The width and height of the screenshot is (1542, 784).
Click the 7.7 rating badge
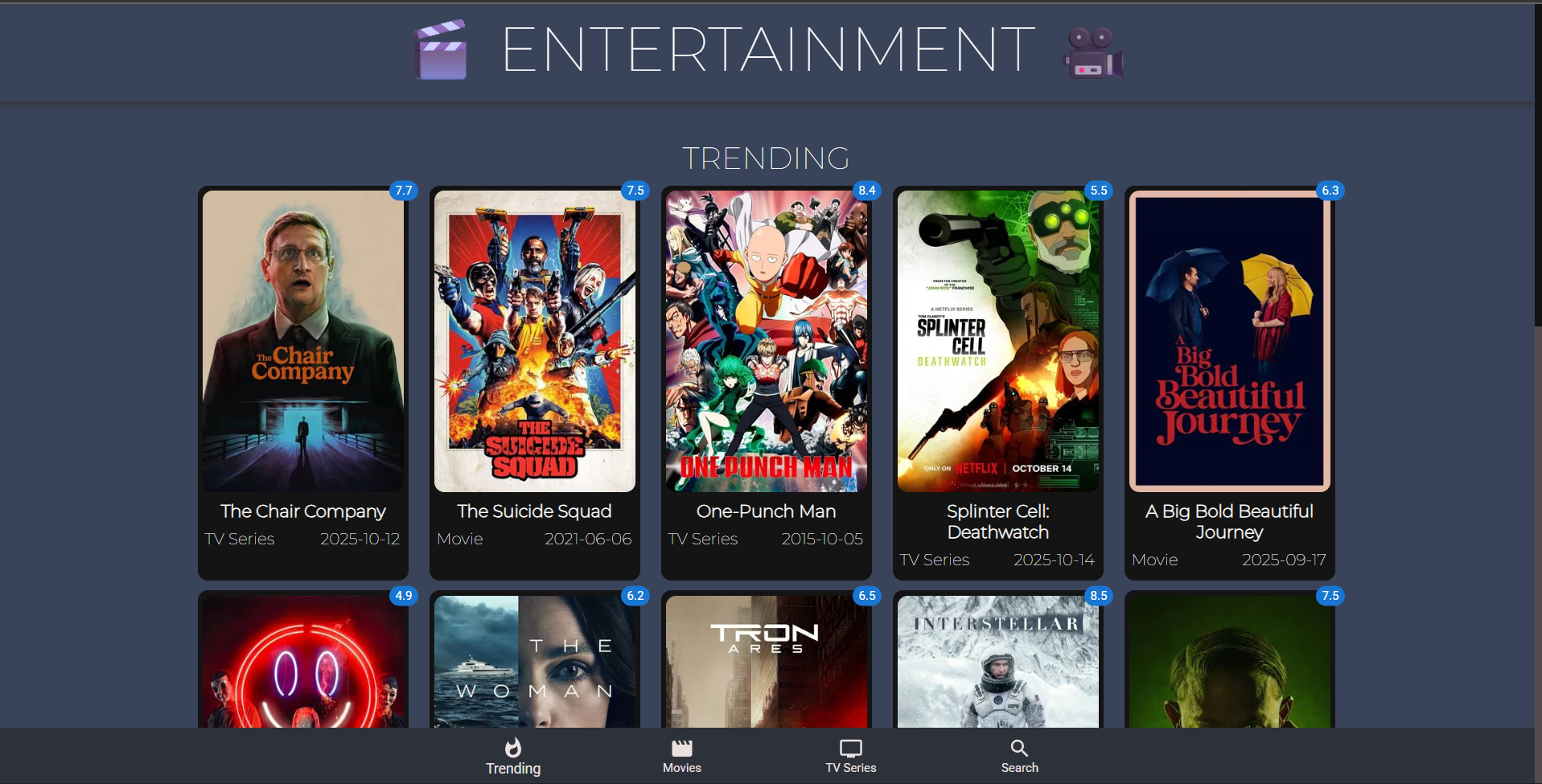point(404,191)
